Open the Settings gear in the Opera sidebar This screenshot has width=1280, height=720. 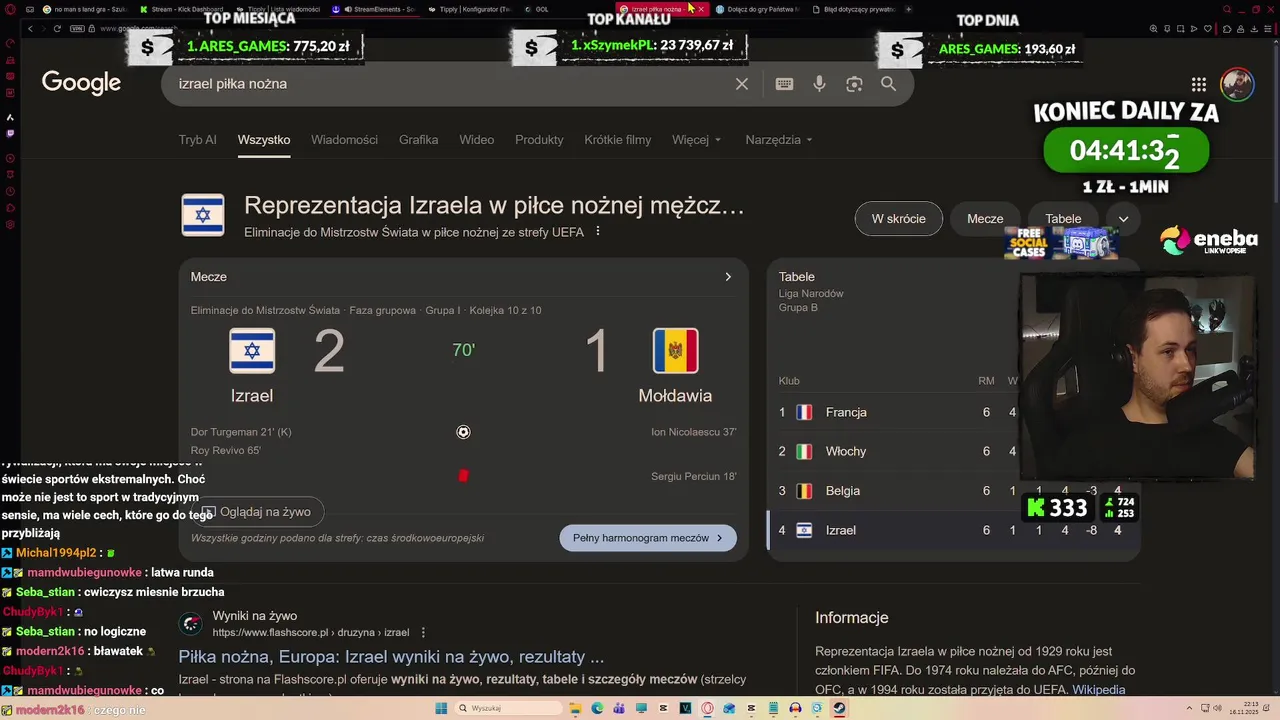pyautogui.click(x=10, y=224)
